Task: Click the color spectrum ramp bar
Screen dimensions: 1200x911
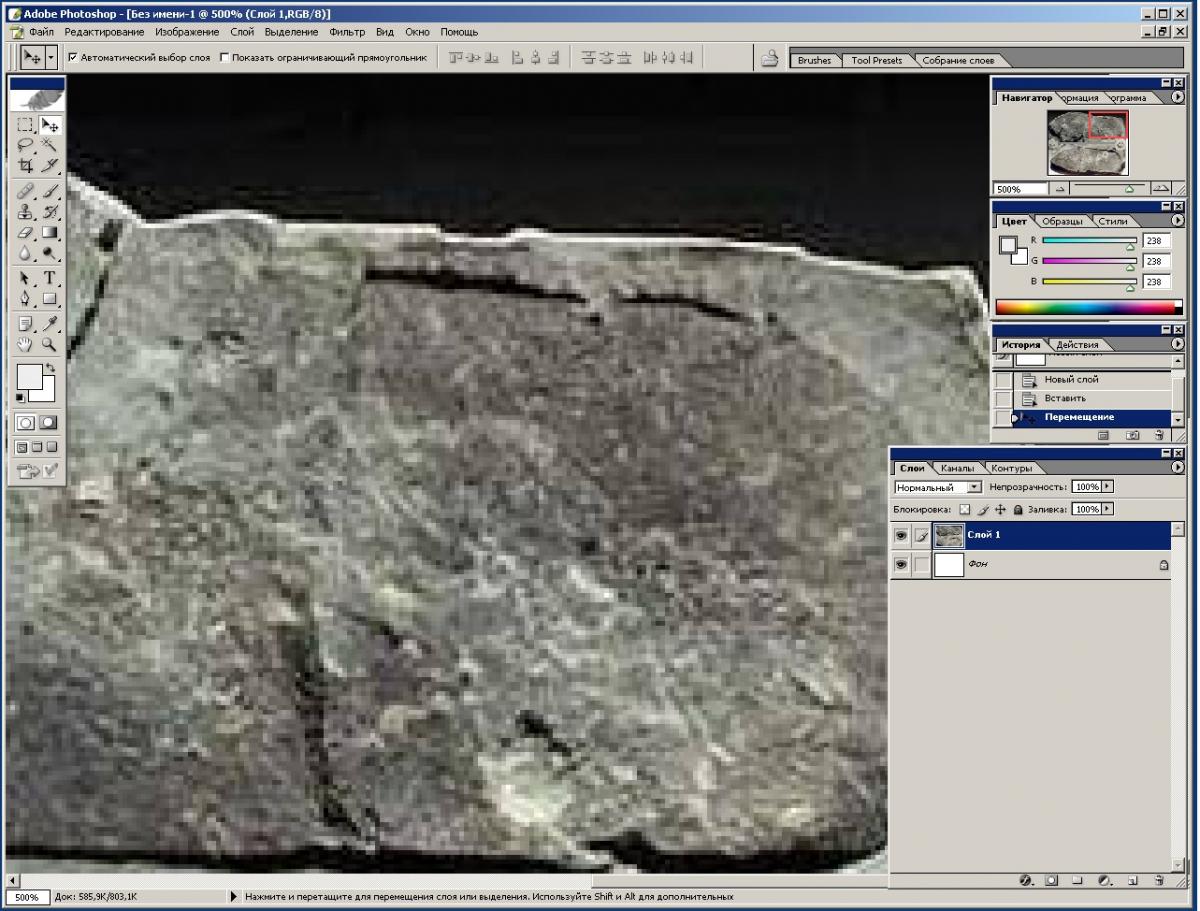Action: [1088, 308]
